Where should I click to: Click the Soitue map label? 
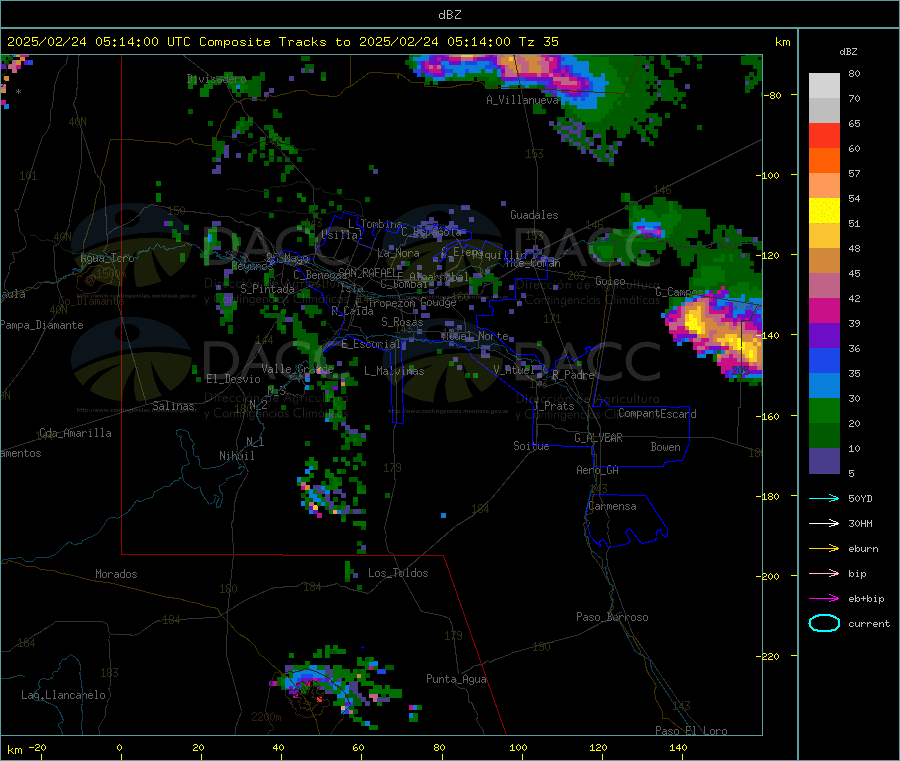[531, 446]
